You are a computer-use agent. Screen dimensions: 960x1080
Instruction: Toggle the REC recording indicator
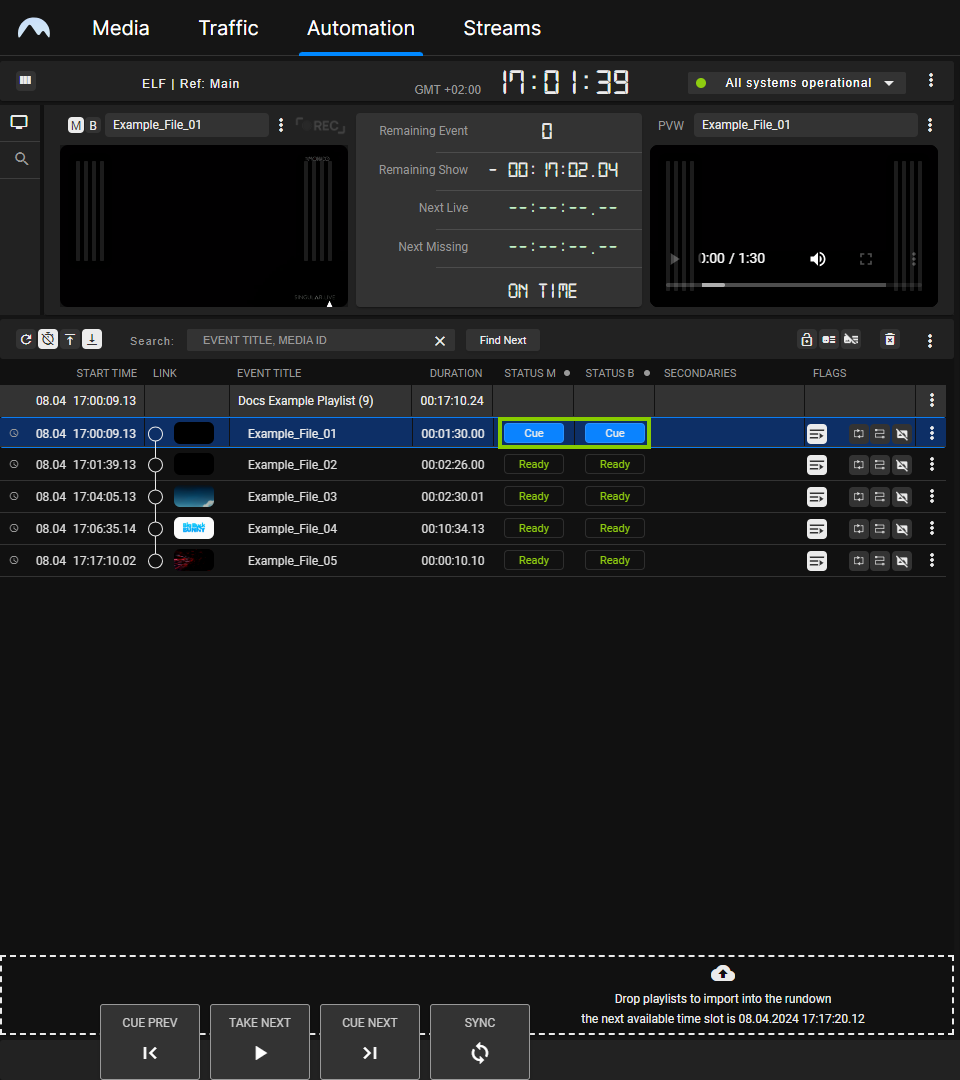click(x=320, y=126)
